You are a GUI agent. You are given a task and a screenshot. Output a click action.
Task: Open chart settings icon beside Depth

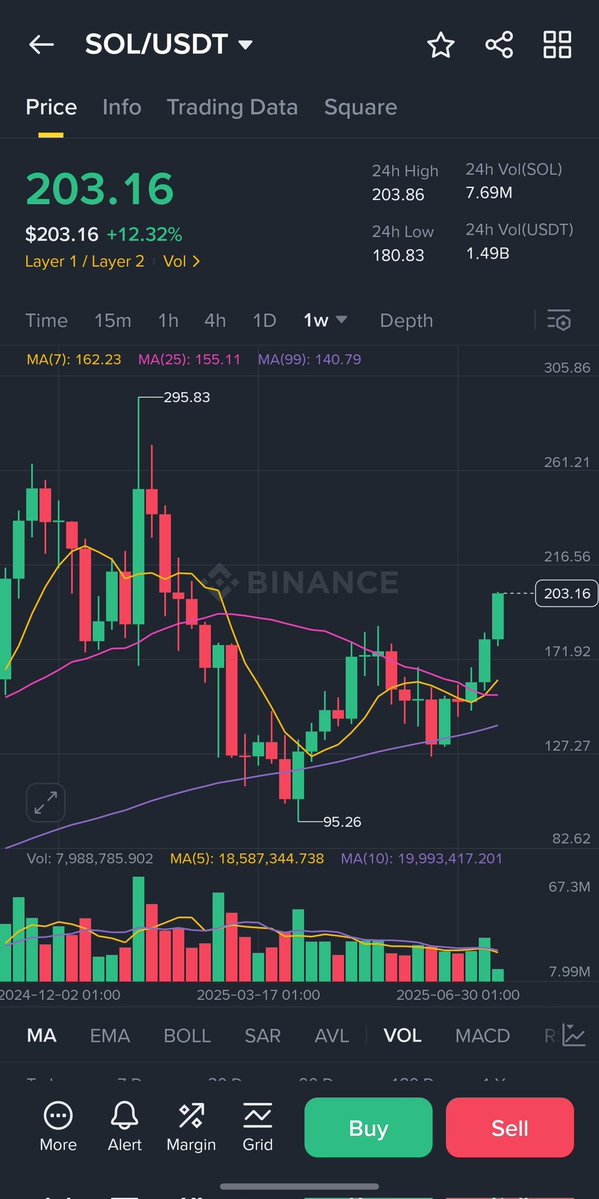559,320
